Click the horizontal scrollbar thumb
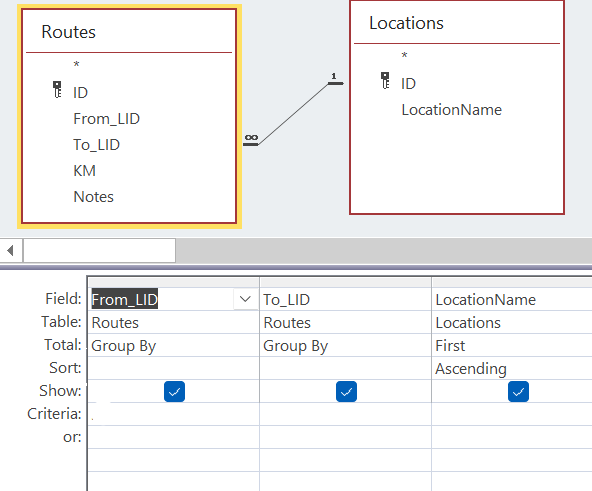Screen dimensions: 592x491 coord(99,250)
